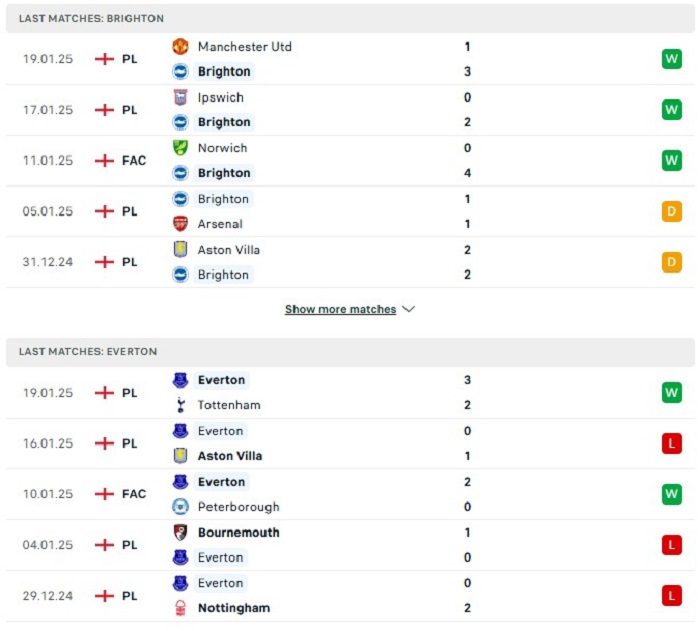700x631 pixels.
Task: Click the Peterborough club crest icon
Action: pyautogui.click(x=180, y=506)
